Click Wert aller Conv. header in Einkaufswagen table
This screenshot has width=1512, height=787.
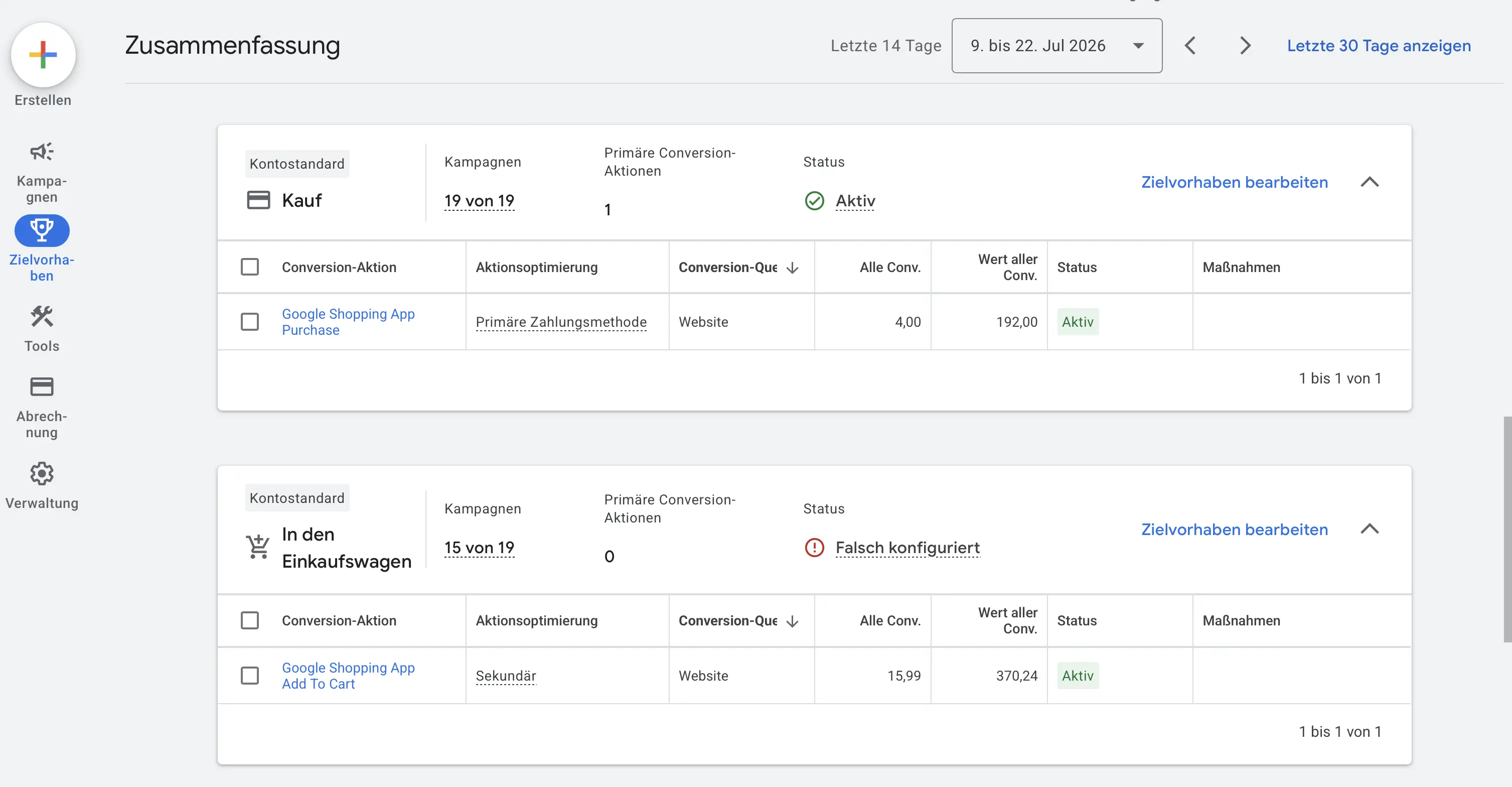pos(1007,621)
